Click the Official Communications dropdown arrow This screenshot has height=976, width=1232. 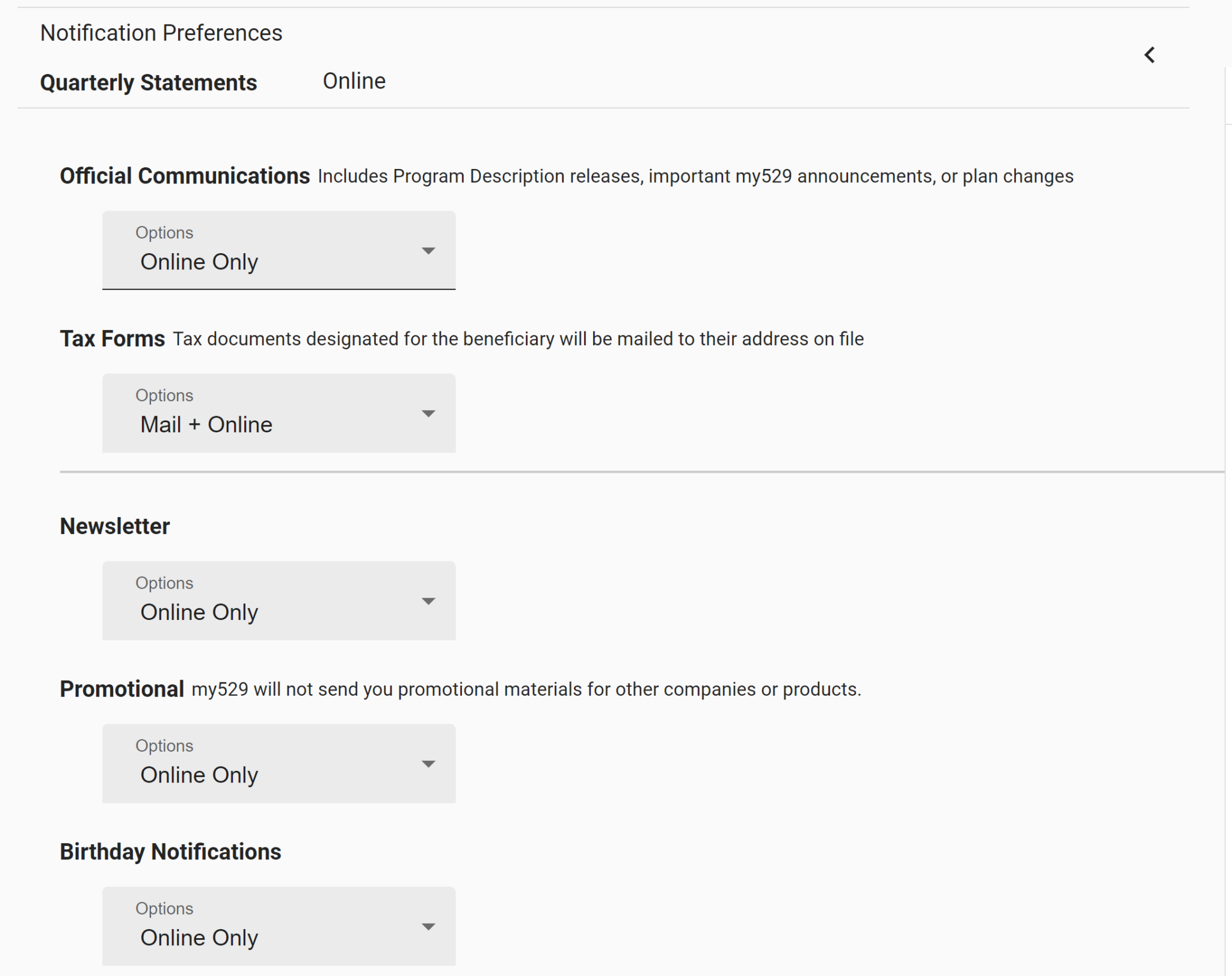point(428,251)
